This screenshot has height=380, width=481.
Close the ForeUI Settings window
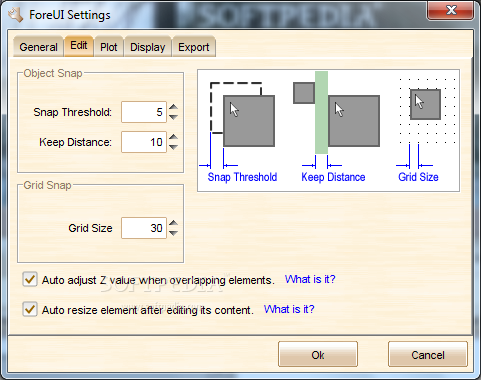(x=451, y=10)
